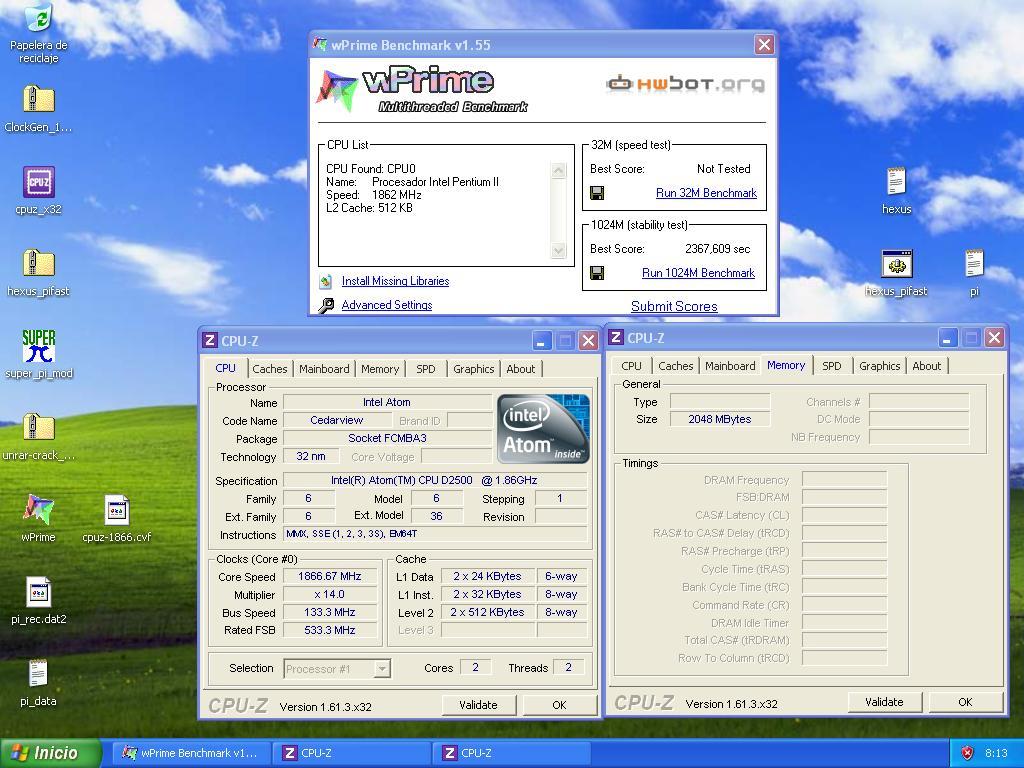Click the Inicio start button
The height and width of the screenshot is (768, 1024).
[51, 753]
